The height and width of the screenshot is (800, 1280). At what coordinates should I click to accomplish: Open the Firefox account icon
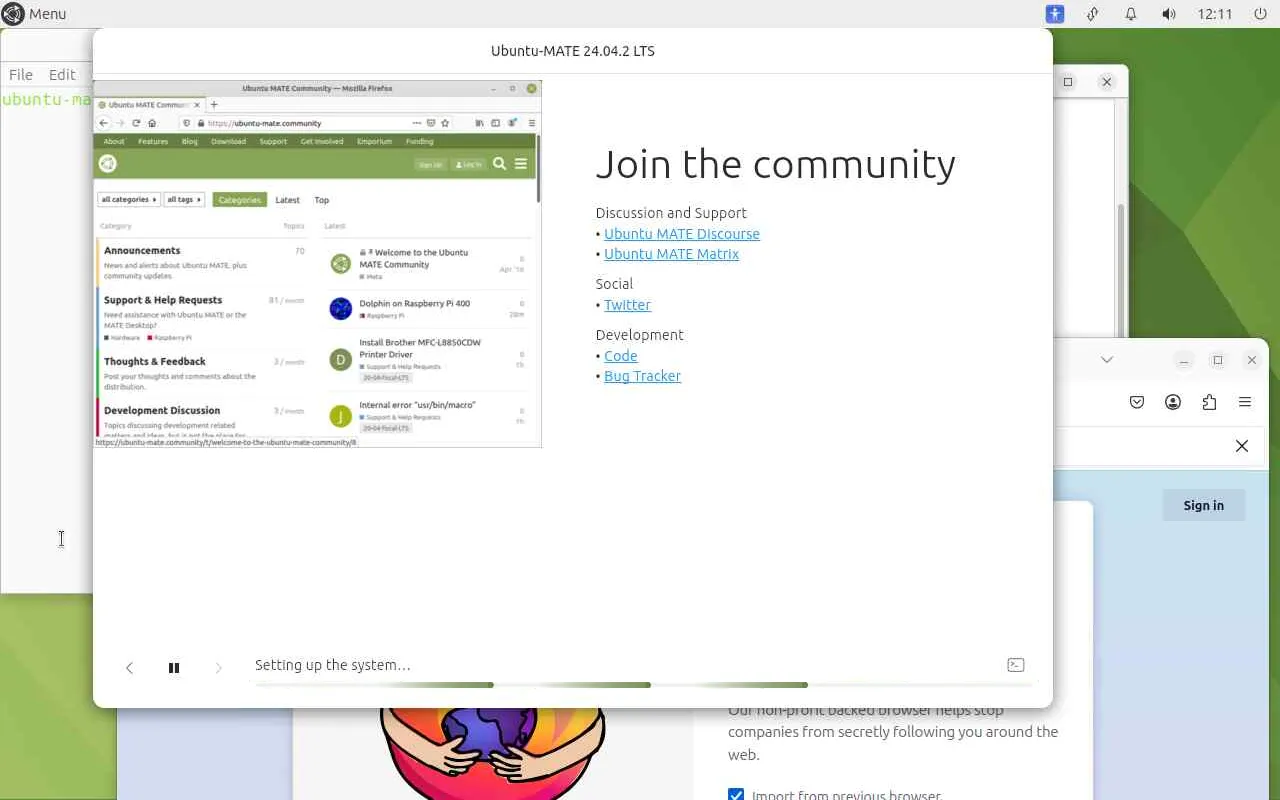[1173, 402]
